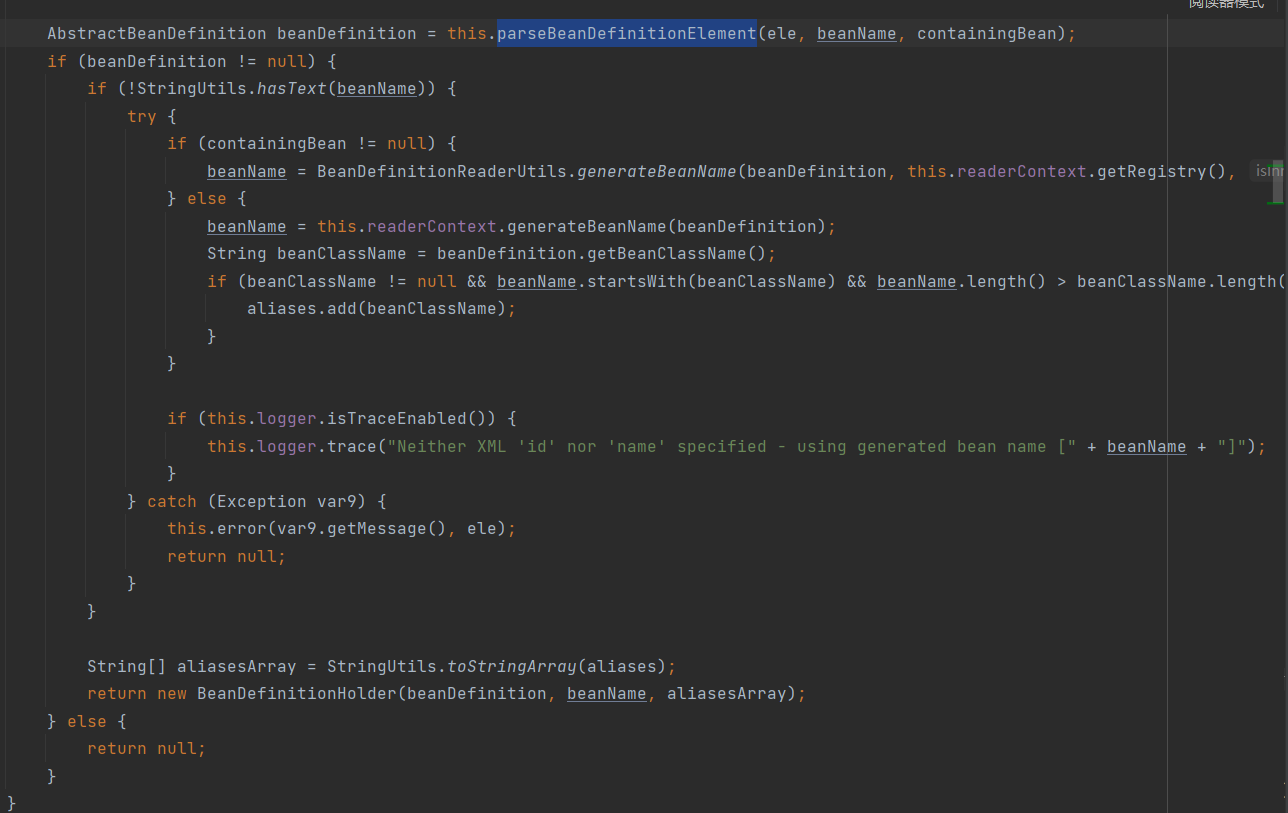This screenshot has width=1288, height=813.
Task: Click the 'String beanClassName' declaration
Action: [307, 254]
